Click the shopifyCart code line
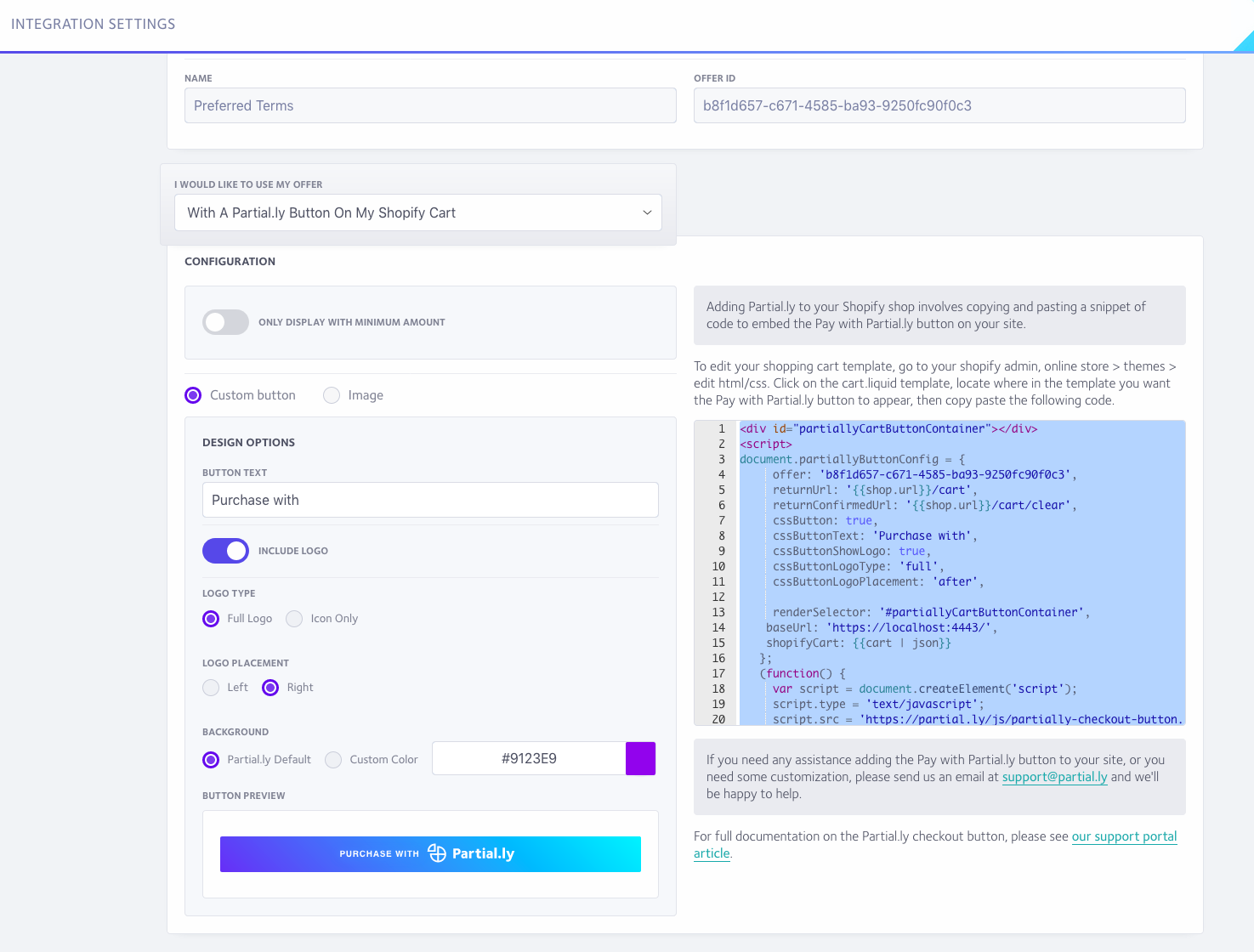This screenshot has width=1254, height=952. coord(859,643)
